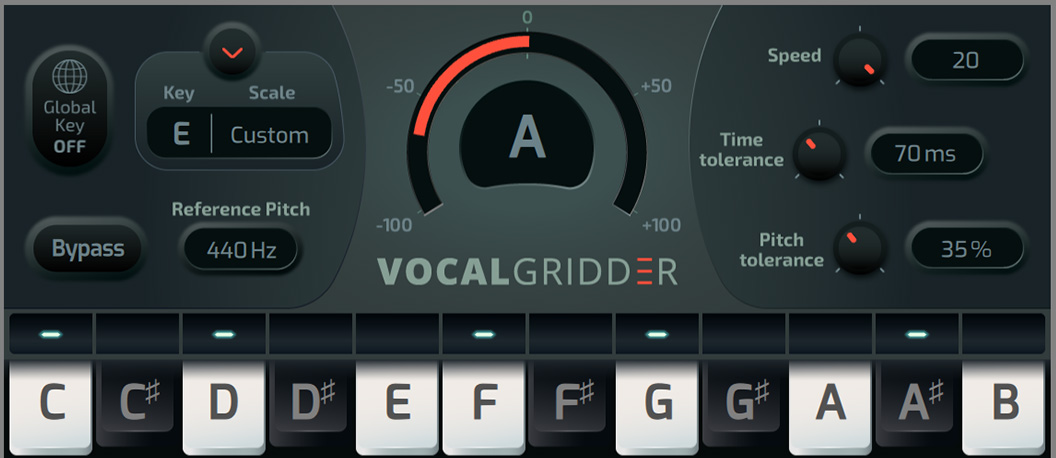Open the Key dropdown showing E

pos(180,134)
